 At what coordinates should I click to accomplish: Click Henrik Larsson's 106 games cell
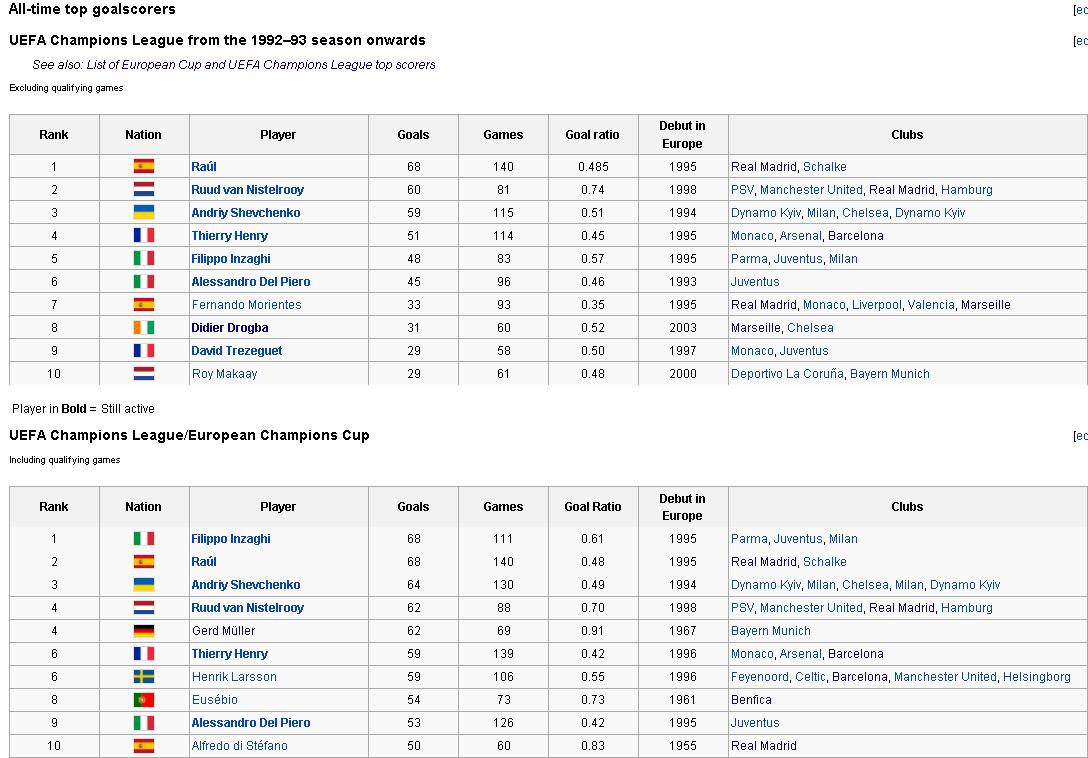click(503, 677)
